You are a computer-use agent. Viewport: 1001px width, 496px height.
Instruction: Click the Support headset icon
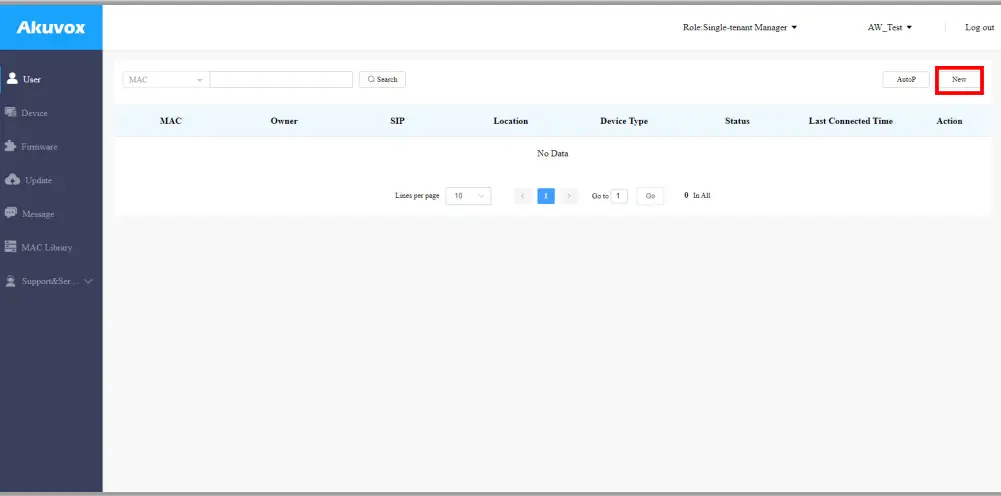(x=10, y=281)
